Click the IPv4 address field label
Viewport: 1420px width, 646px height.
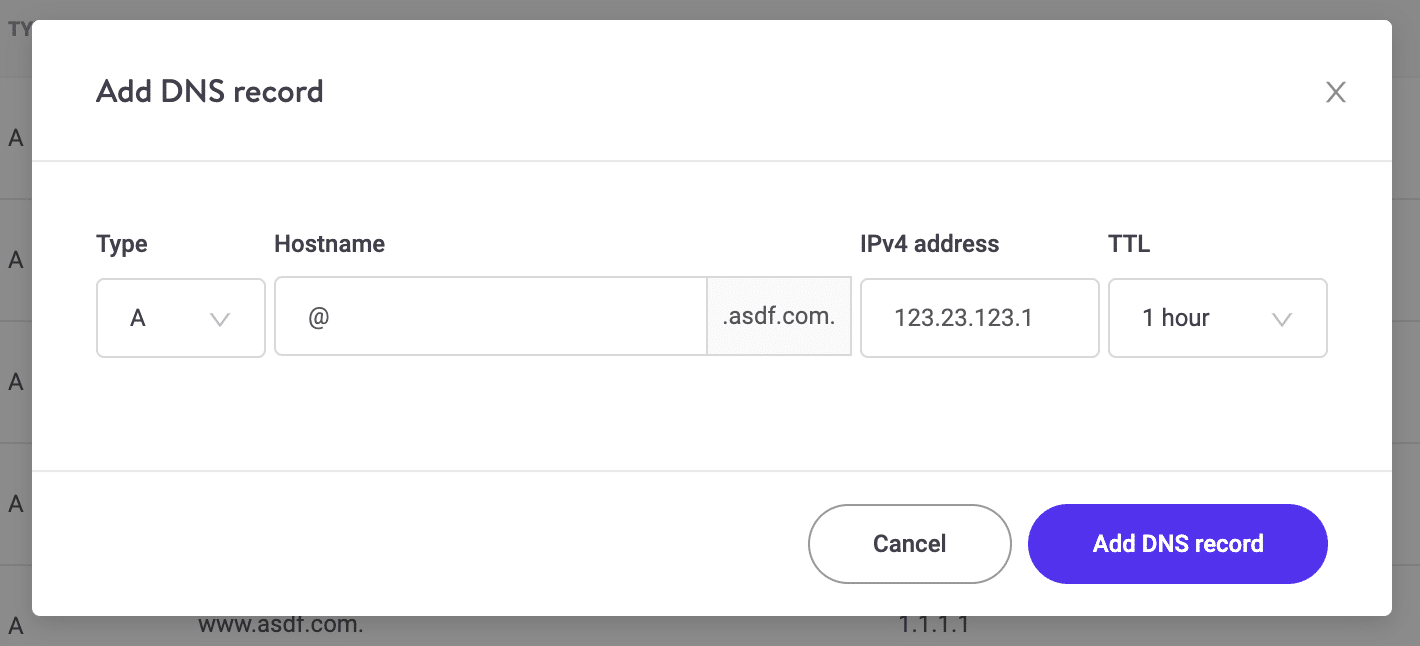pyautogui.click(x=929, y=243)
